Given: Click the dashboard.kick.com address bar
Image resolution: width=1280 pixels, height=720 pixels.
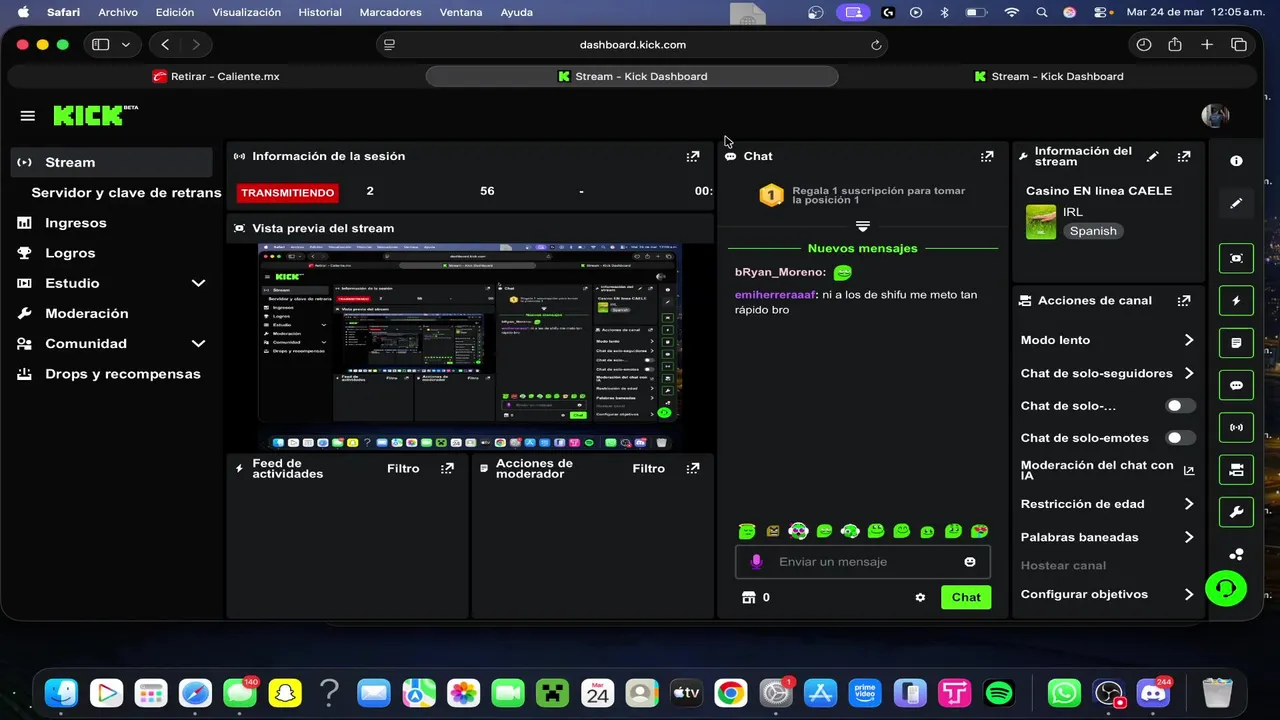Looking at the screenshot, I should (x=632, y=45).
